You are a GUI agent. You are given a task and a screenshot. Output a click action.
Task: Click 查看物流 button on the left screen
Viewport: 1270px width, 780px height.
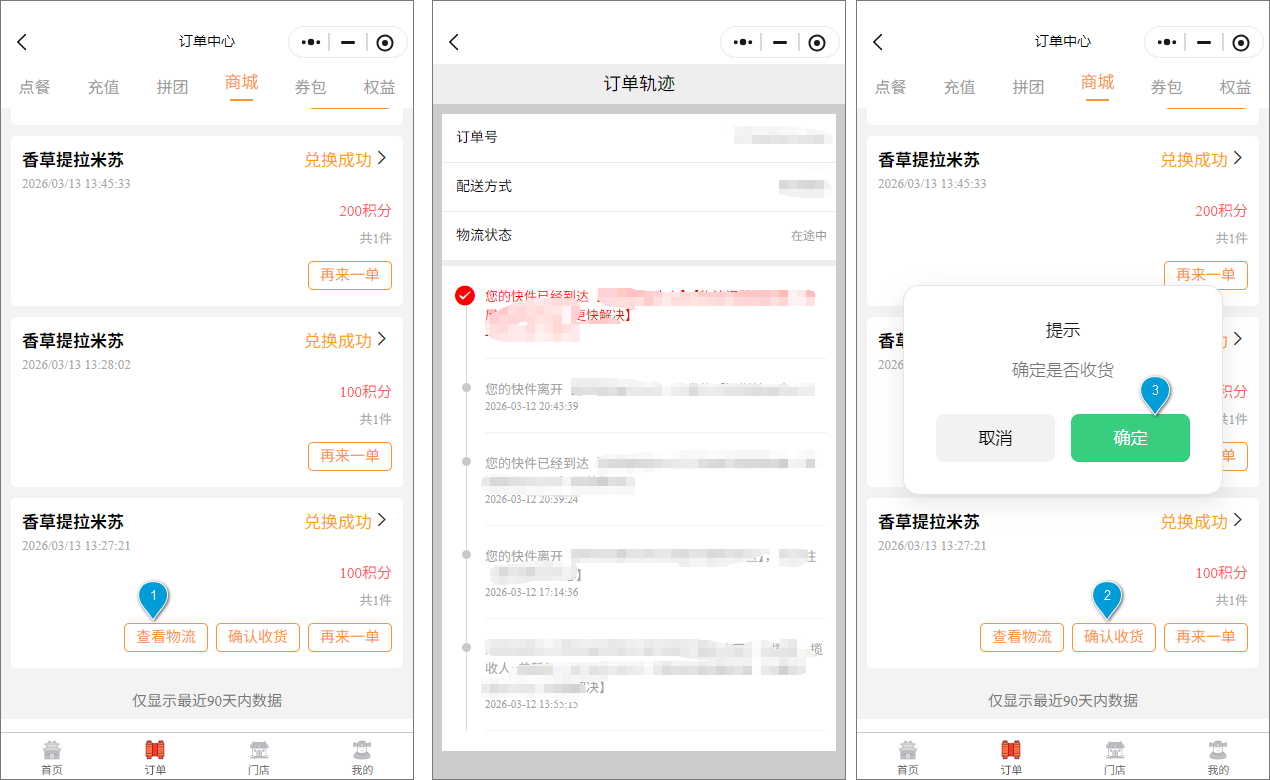point(166,637)
